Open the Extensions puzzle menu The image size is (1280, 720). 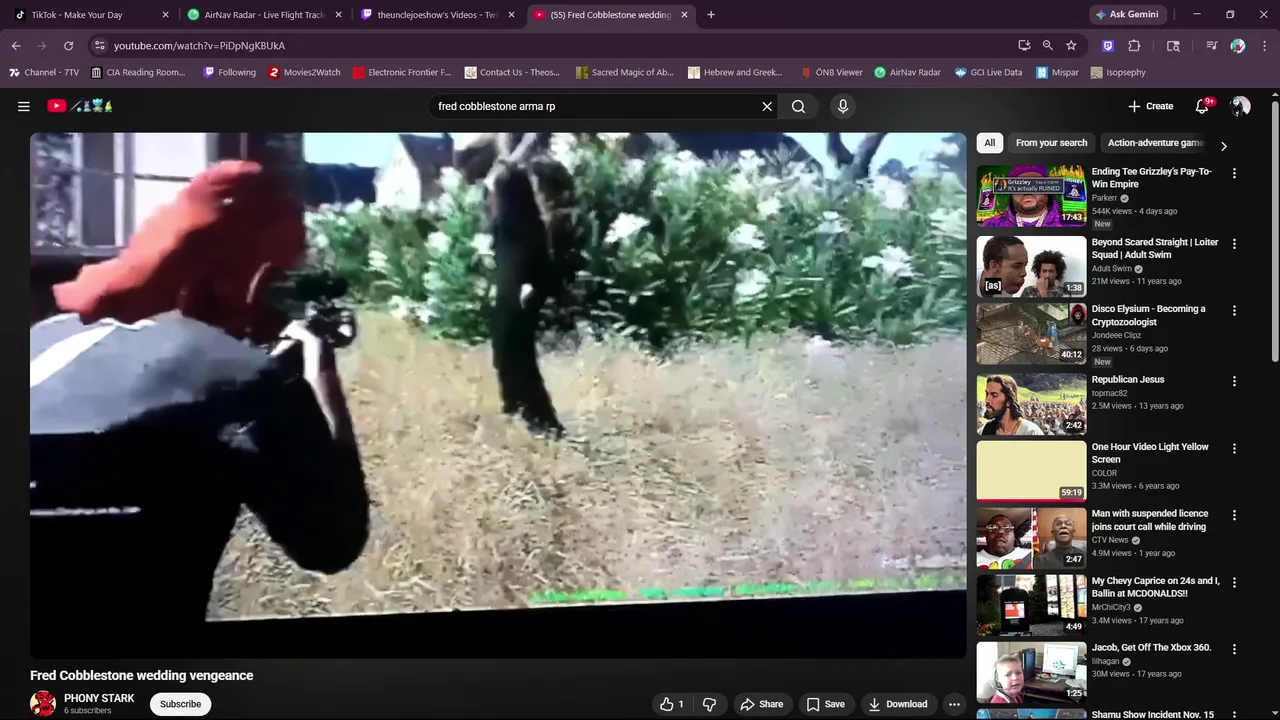coord(1134,45)
